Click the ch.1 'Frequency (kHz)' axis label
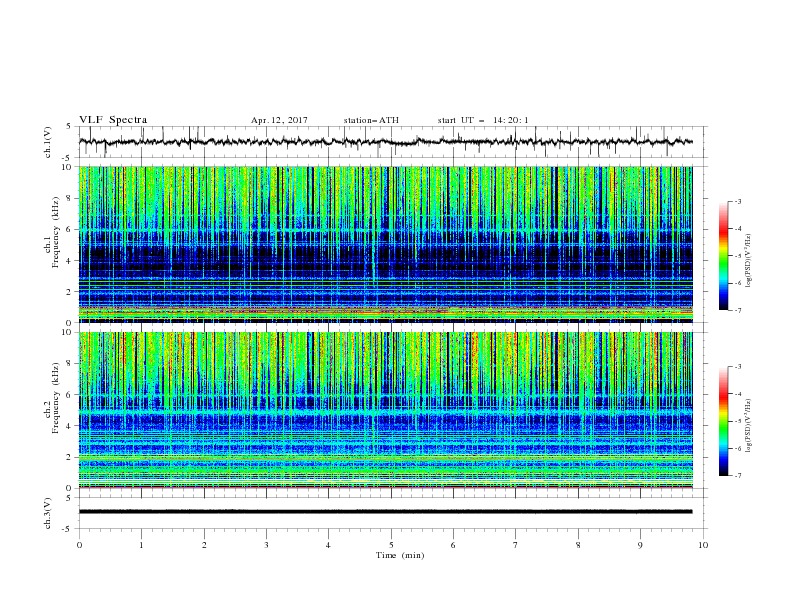The height and width of the screenshot is (612, 792). click(x=55, y=232)
